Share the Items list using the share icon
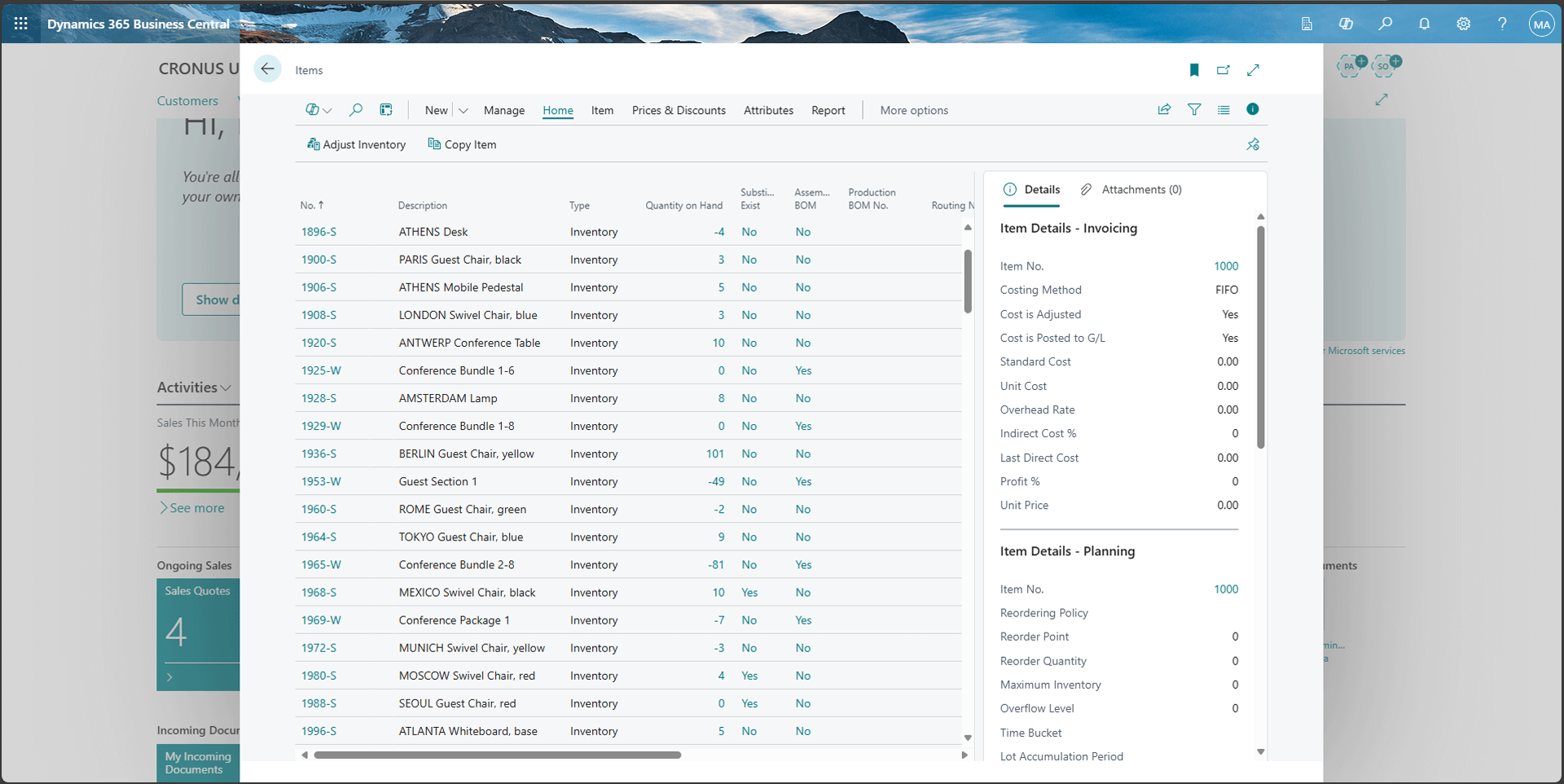Image resolution: width=1564 pixels, height=784 pixels. click(x=1164, y=109)
